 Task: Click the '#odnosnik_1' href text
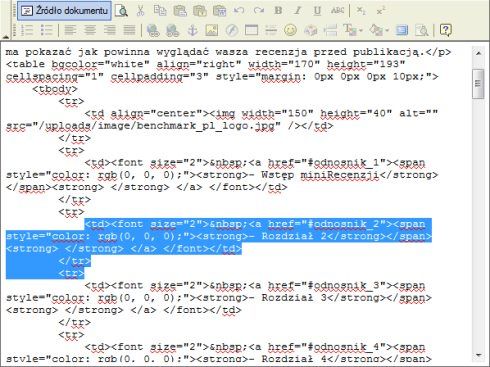[x=344, y=163]
